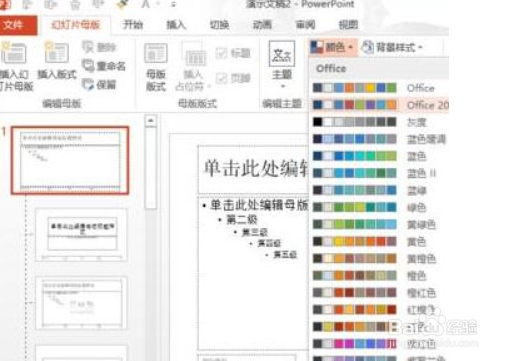Image resolution: width=506 pixels, height=361 pixels.
Task: Choose the 蓝绿 color scheme
Action: [380, 190]
